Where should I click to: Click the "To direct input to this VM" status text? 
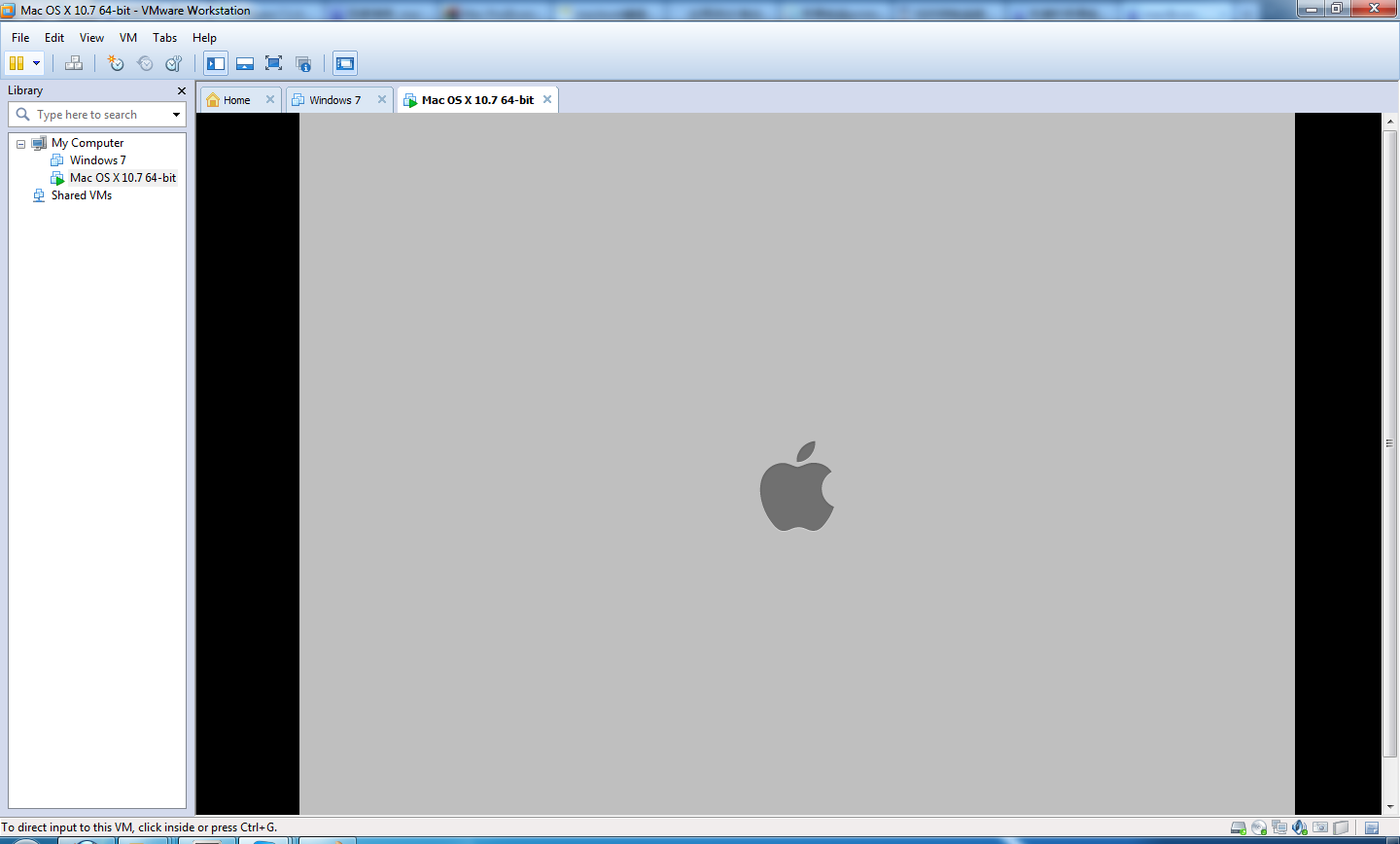pos(139,827)
